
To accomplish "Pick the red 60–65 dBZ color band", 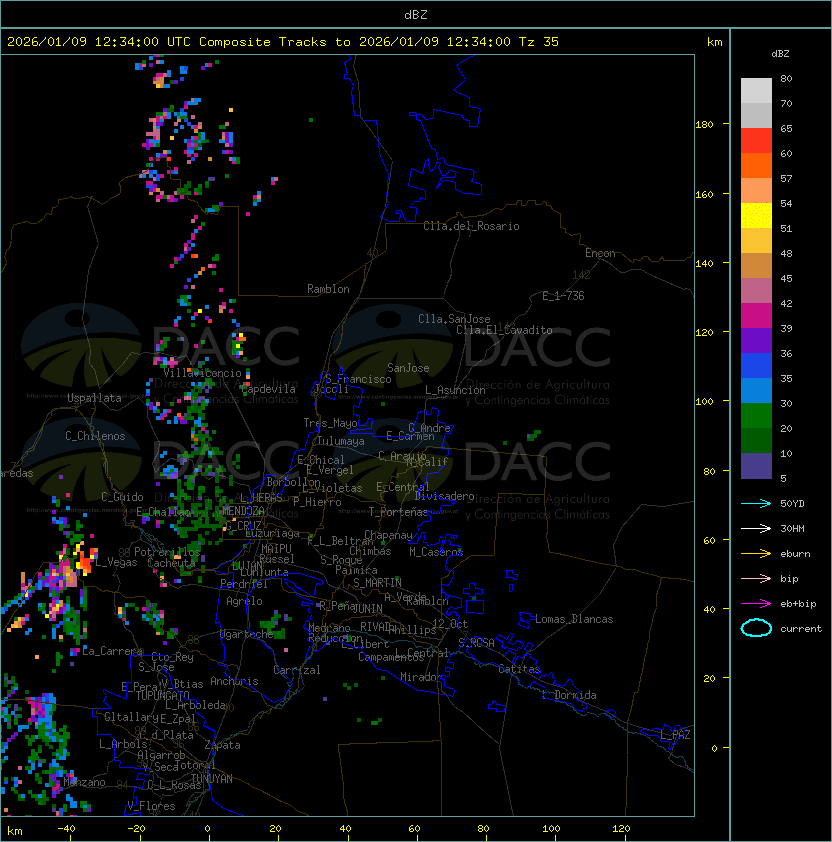I will click(756, 141).
